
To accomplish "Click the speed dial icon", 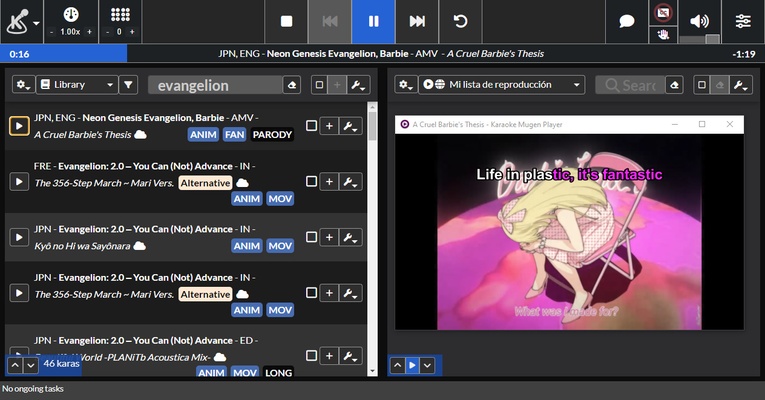I will click(x=71, y=15).
